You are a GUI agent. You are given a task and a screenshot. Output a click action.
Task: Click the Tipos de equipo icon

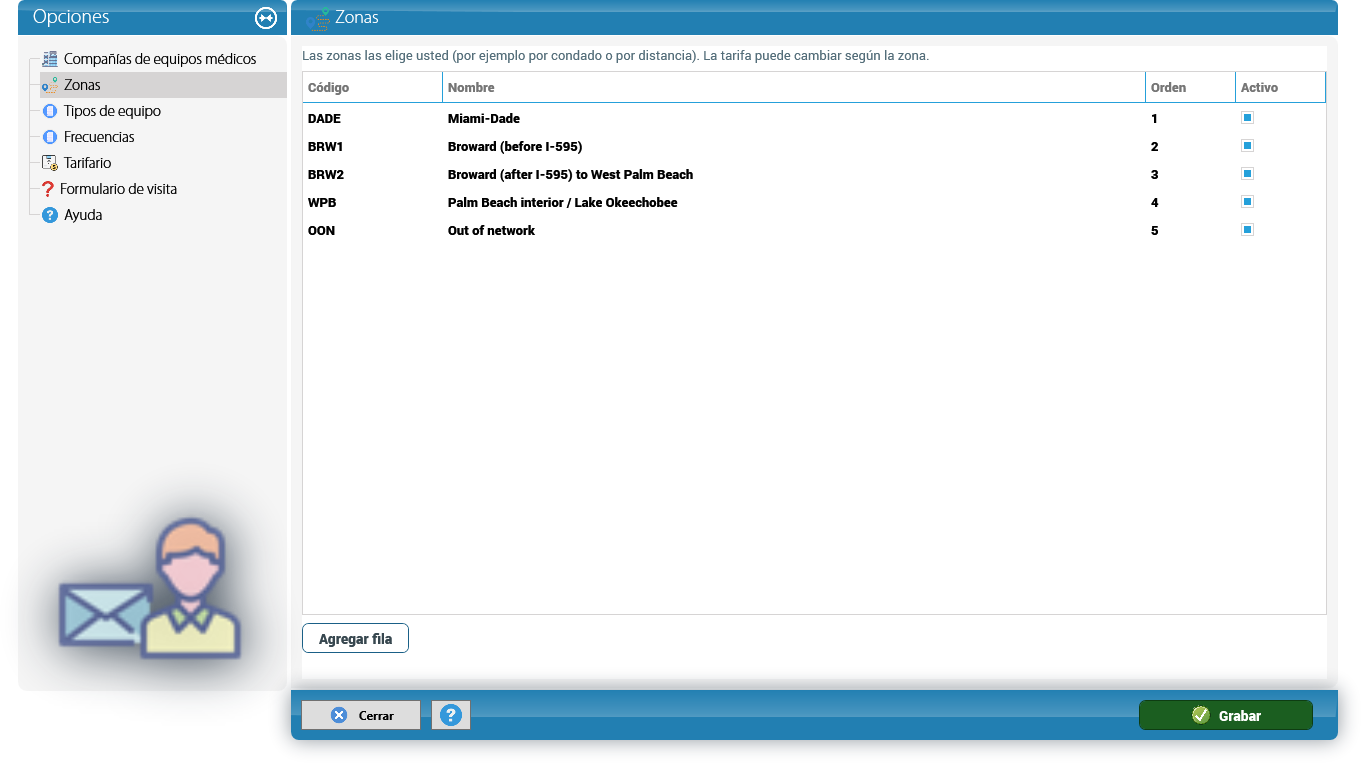pos(50,111)
